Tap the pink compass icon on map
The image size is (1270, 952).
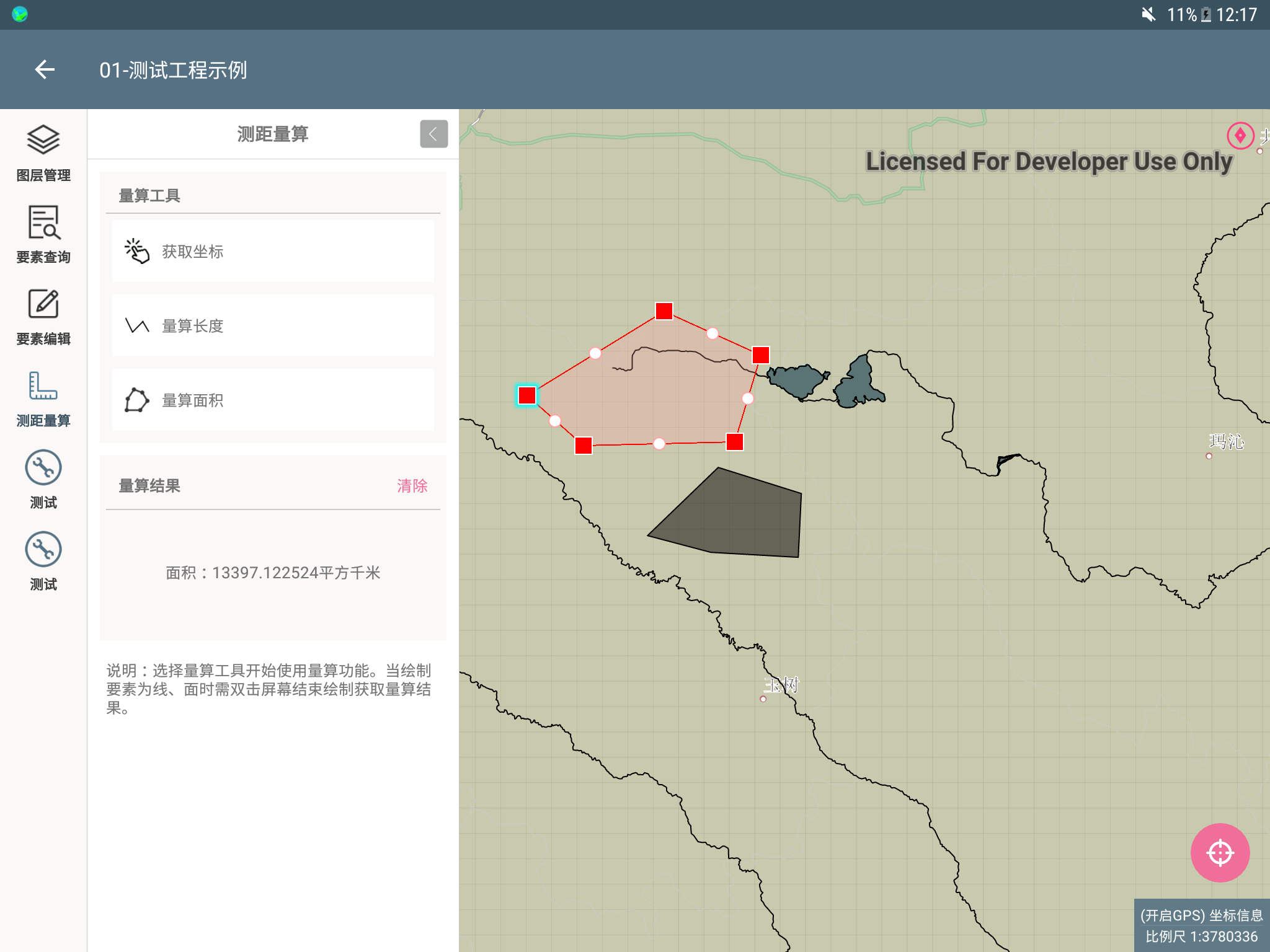point(1240,135)
